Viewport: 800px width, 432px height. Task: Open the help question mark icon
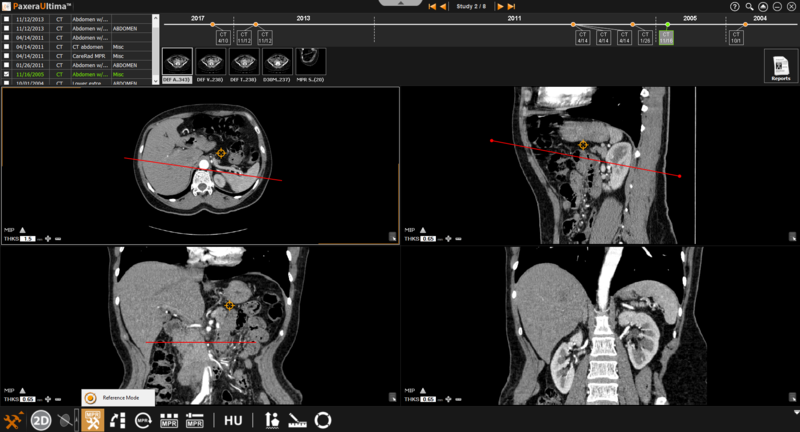pos(735,6)
